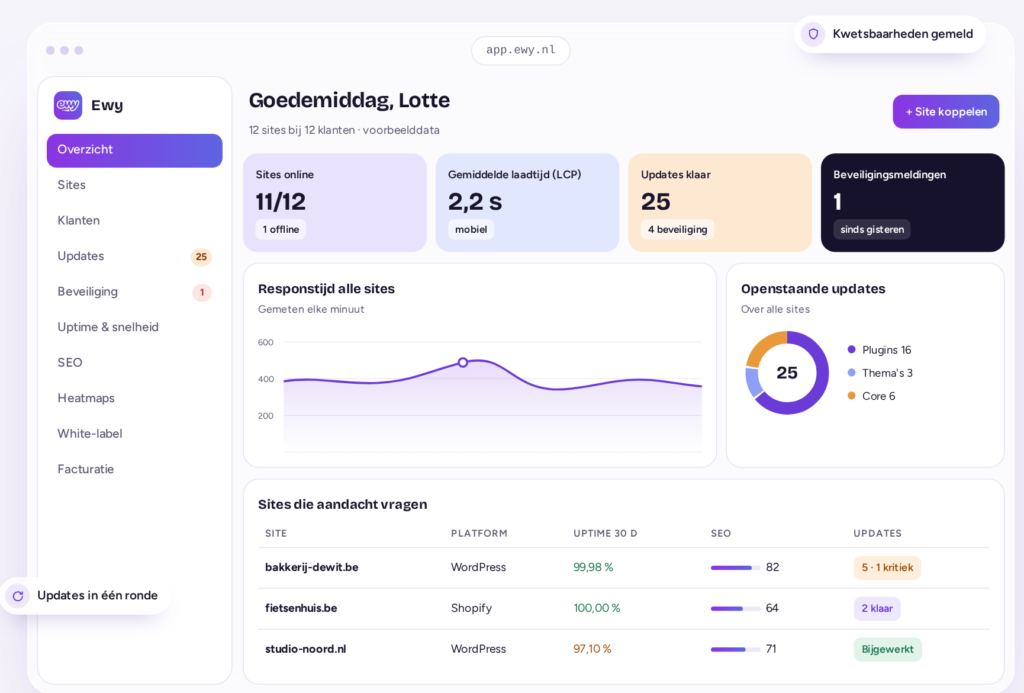Click the blue Thema's legend dot
The height and width of the screenshot is (693, 1024).
(x=852, y=372)
